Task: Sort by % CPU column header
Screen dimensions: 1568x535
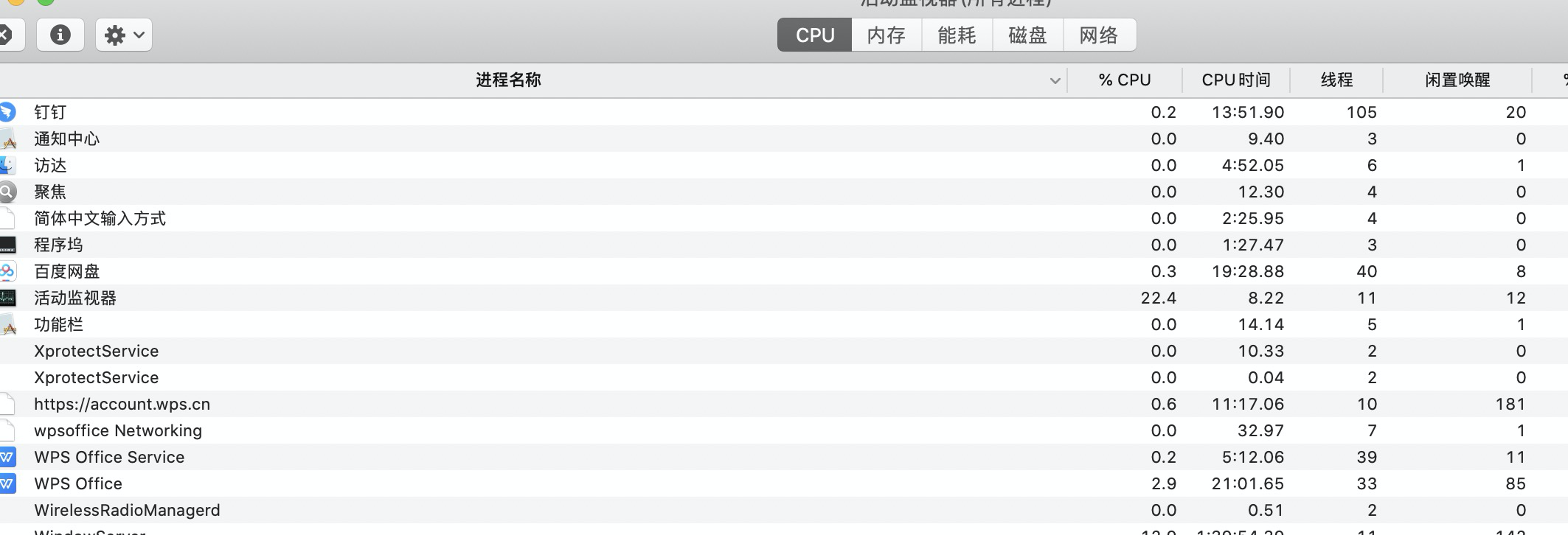Action: 1124,80
